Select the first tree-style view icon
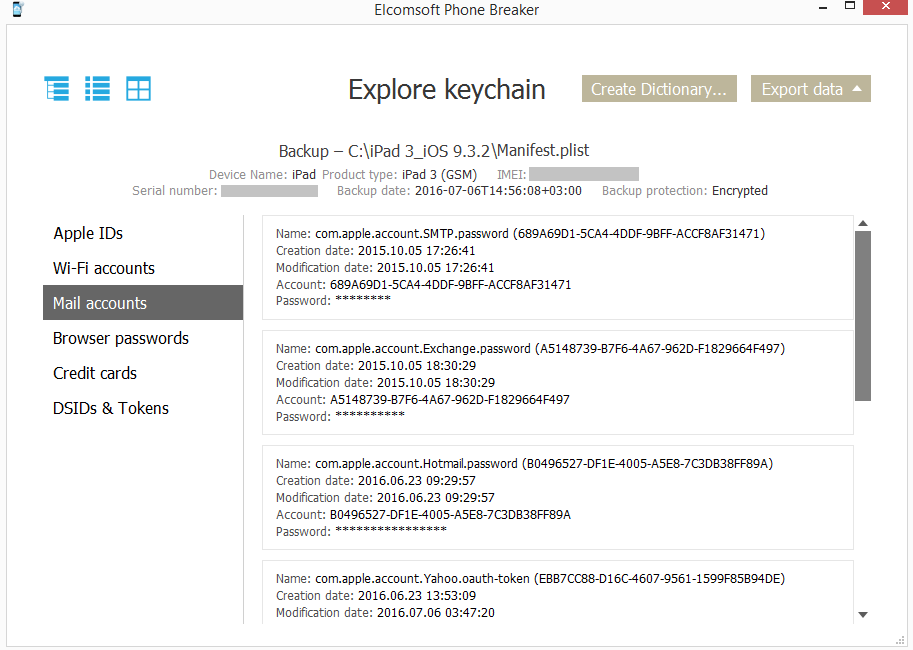 [x=57, y=89]
